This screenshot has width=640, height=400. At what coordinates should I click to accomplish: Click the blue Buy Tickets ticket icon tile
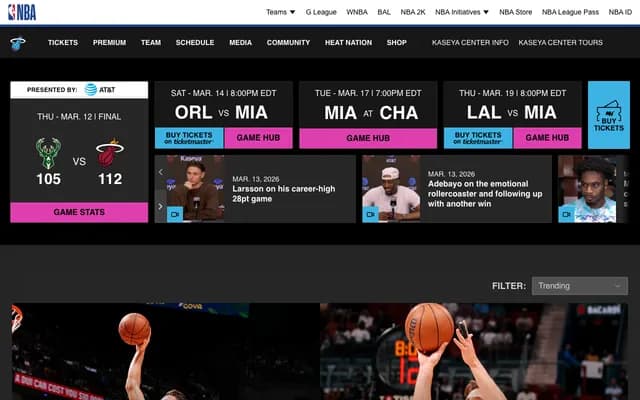(609, 115)
